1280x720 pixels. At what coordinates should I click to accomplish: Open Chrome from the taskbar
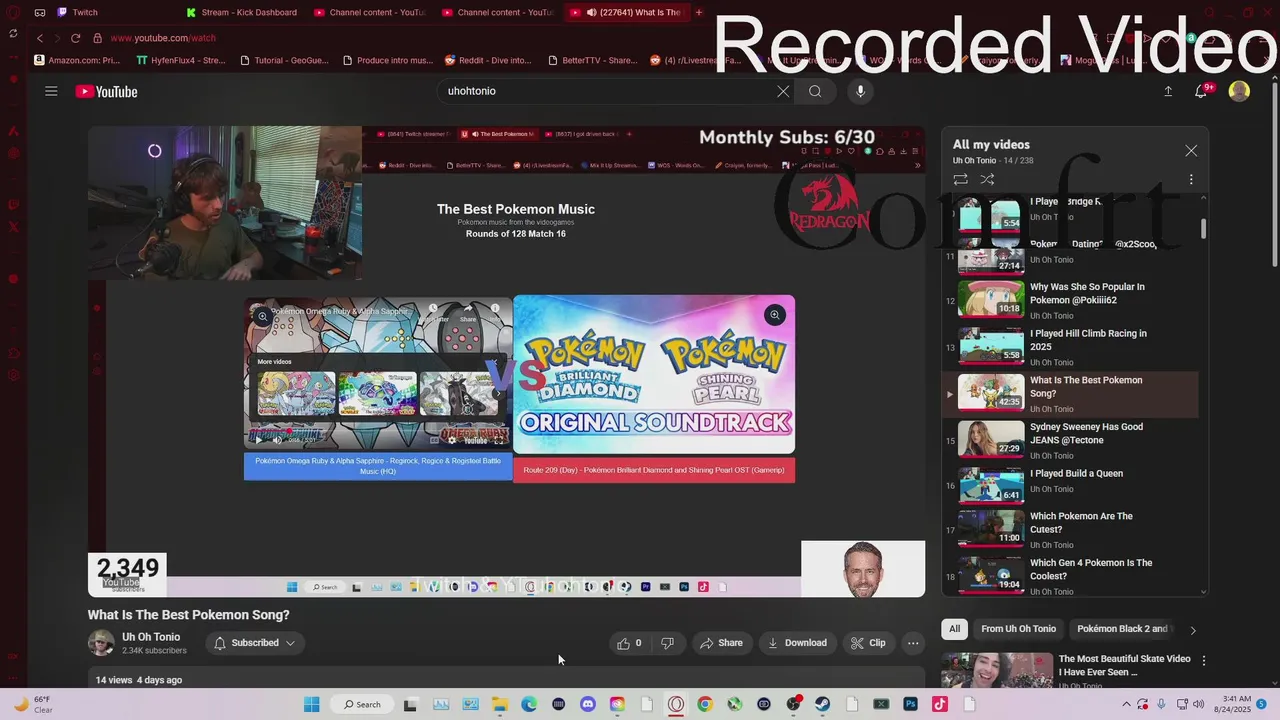[705, 704]
